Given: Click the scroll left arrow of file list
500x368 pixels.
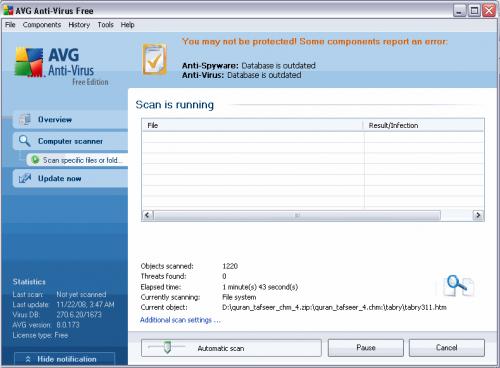Looking at the screenshot, I should pos(147,215).
